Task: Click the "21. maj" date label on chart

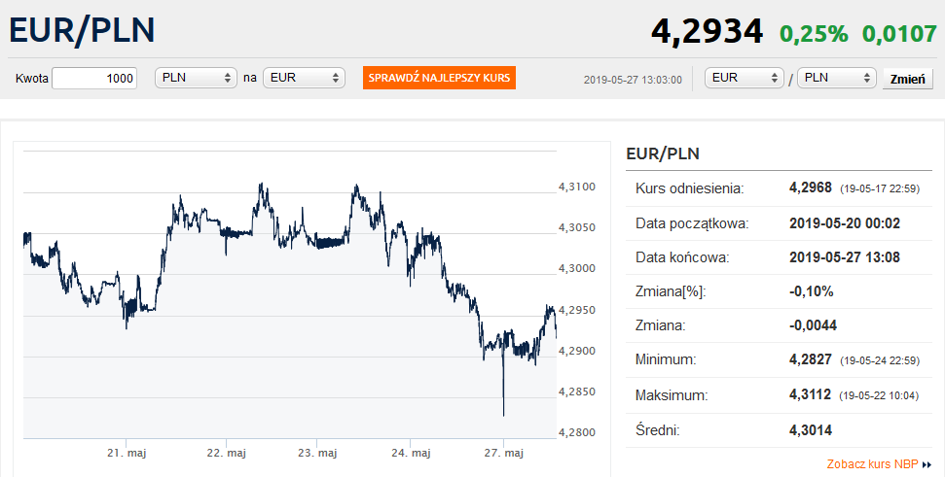Action: (127, 453)
